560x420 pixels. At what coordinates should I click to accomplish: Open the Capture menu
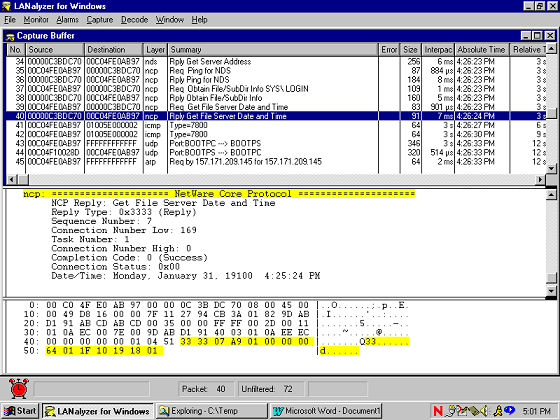(100, 20)
